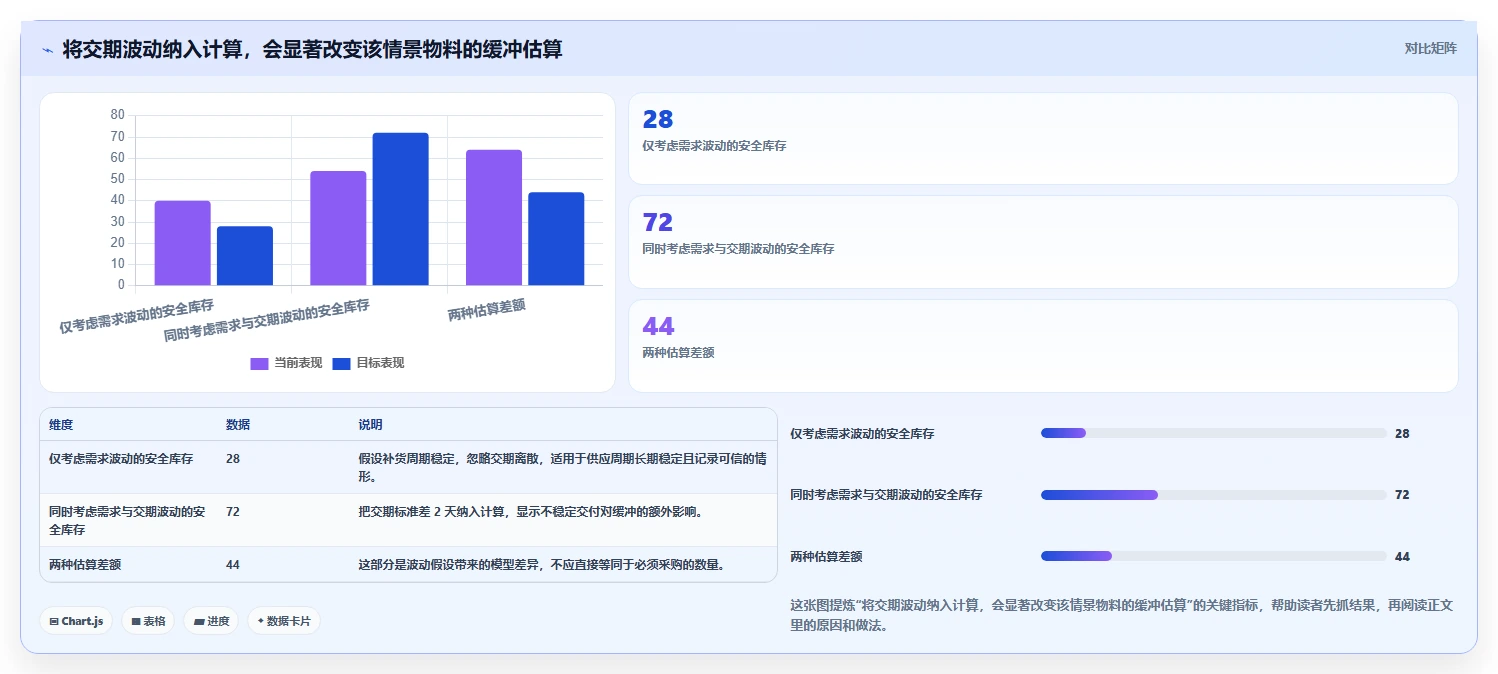Viewport: 1498px width, 674px height.
Task: Click card caption 仅考虑需求波动的安全库存
Action: tap(714, 146)
